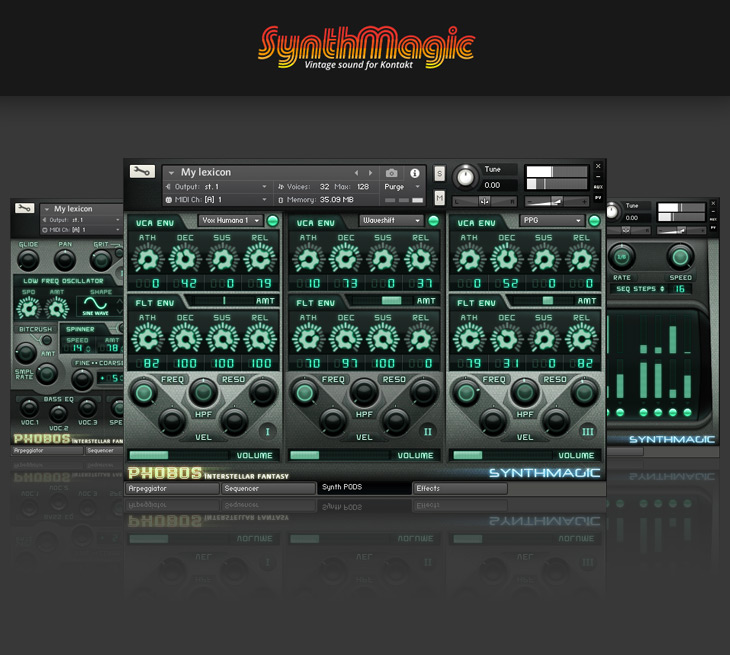Image resolution: width=730 pixels, height=655 pixels.
Task: Select pod II round button
Action: 428,432
